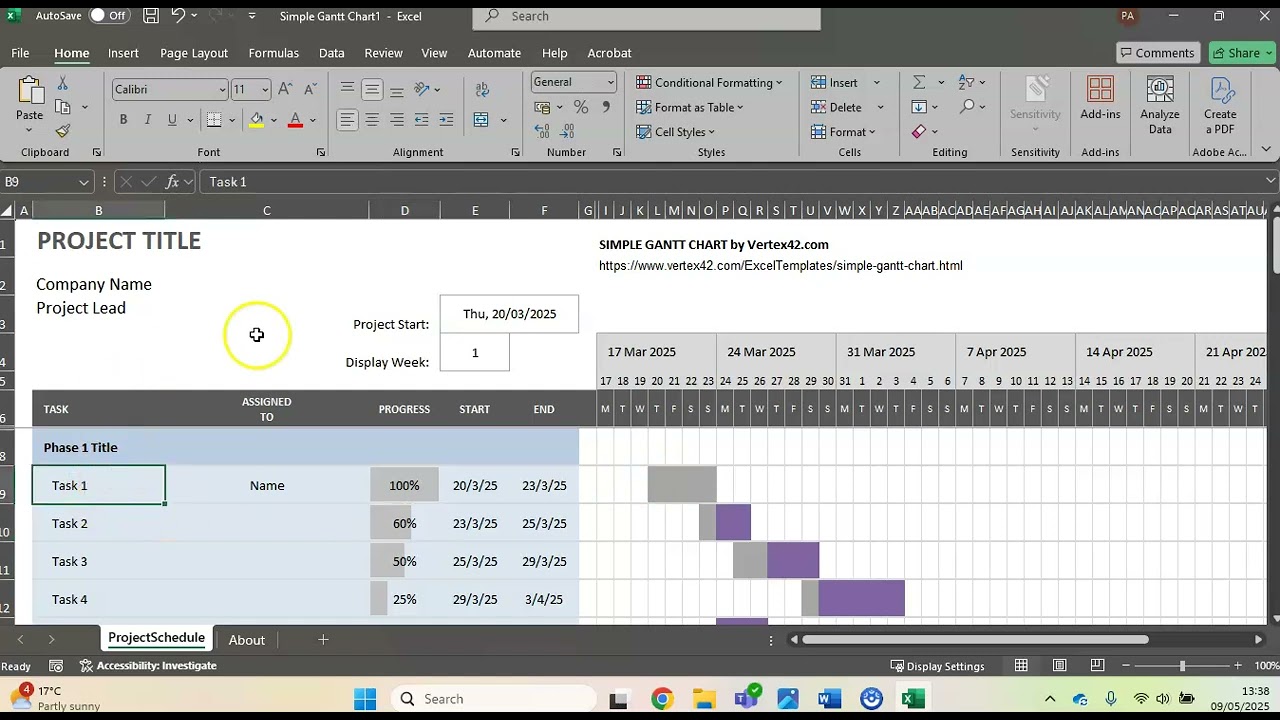Click Increase Font Size icon
Image resolution: width=1280 pixels, height=720 pixels.
(x=285, y=89)
